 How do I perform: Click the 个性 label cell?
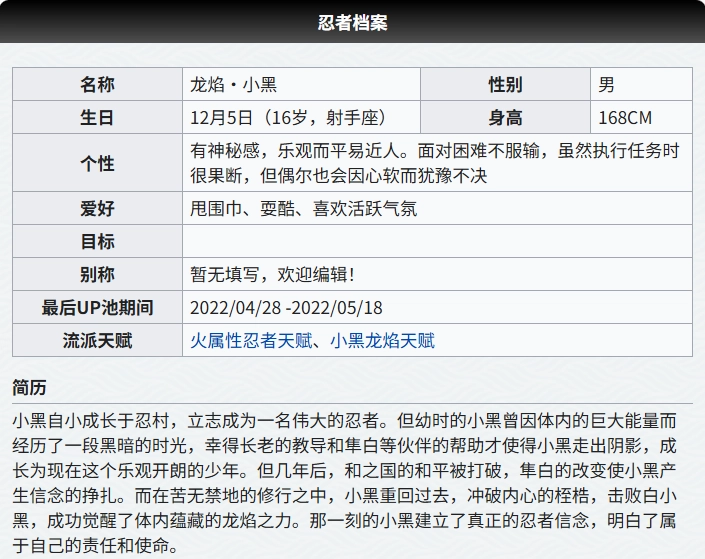click(98, 163)
